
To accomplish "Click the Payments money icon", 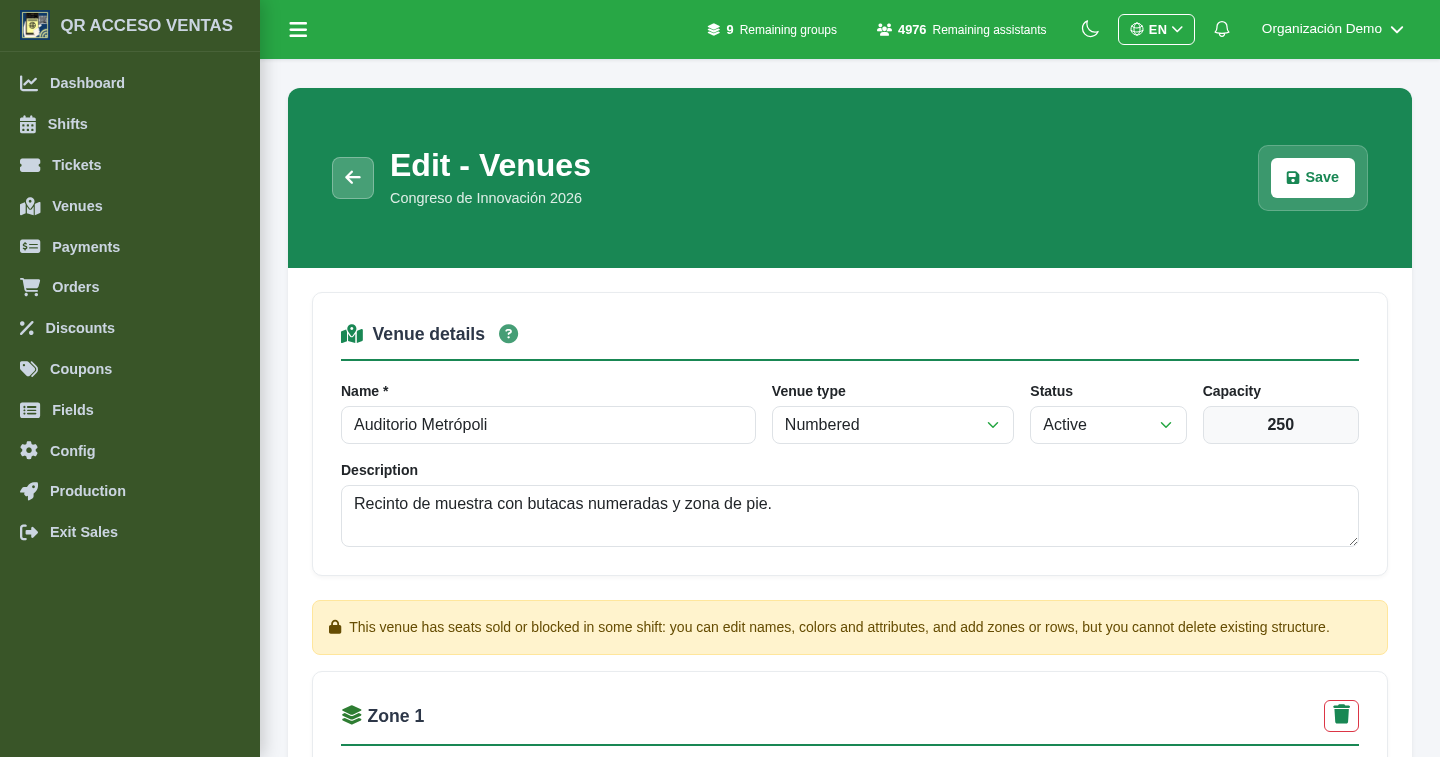I will coord(30,247).
